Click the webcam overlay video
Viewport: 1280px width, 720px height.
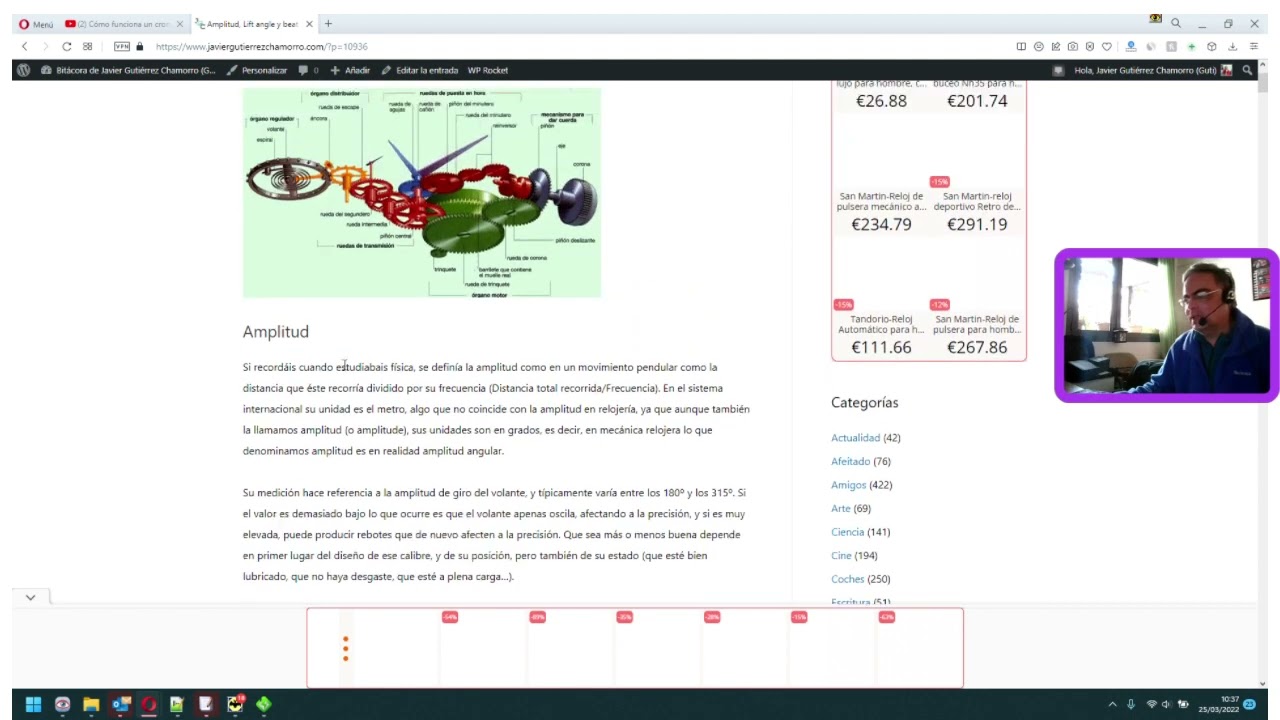pyautogui.click(x=1167, y=326)
